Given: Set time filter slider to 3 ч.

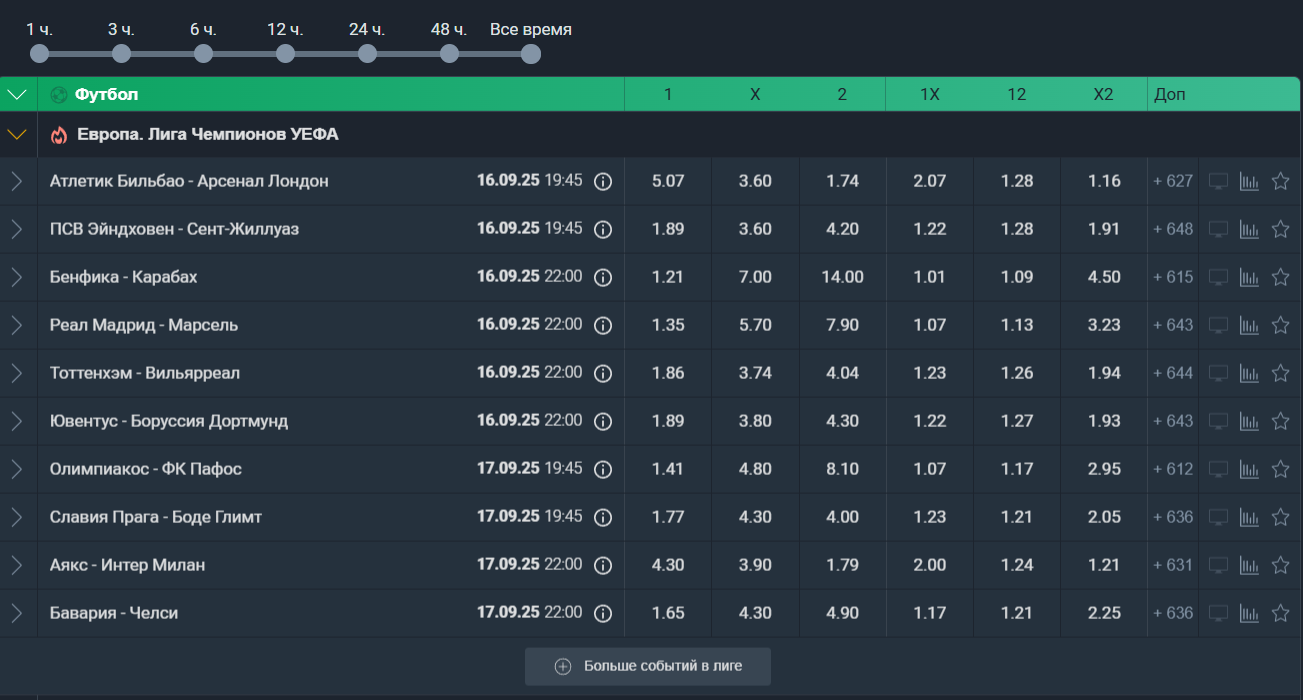Looking at the screenshot, I should pyautogui.click(x=121, y=53).
